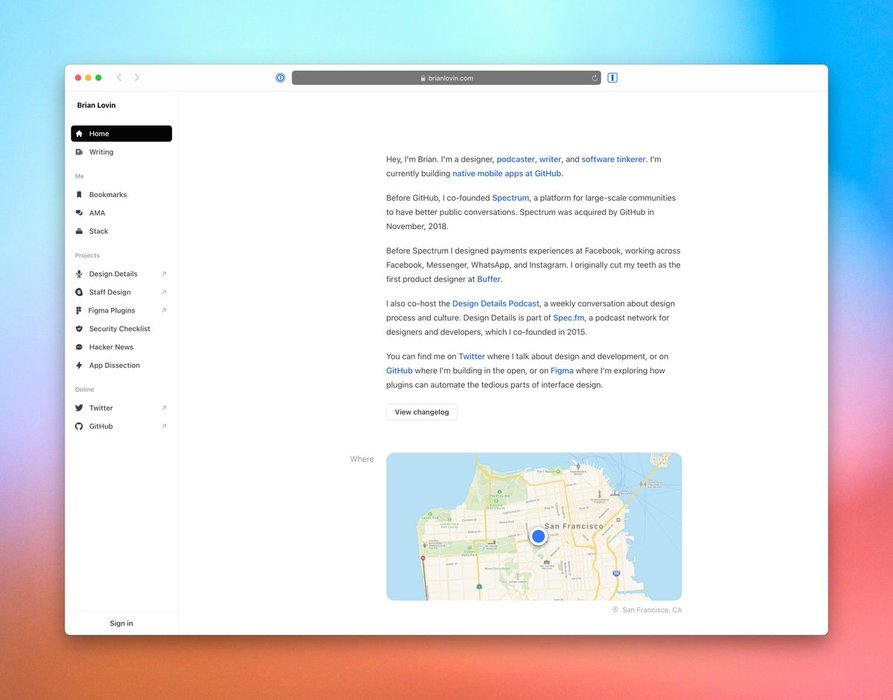Open the Design Details Podcast link
Viewport: 893px width, 700px height.
coord(495,304)
